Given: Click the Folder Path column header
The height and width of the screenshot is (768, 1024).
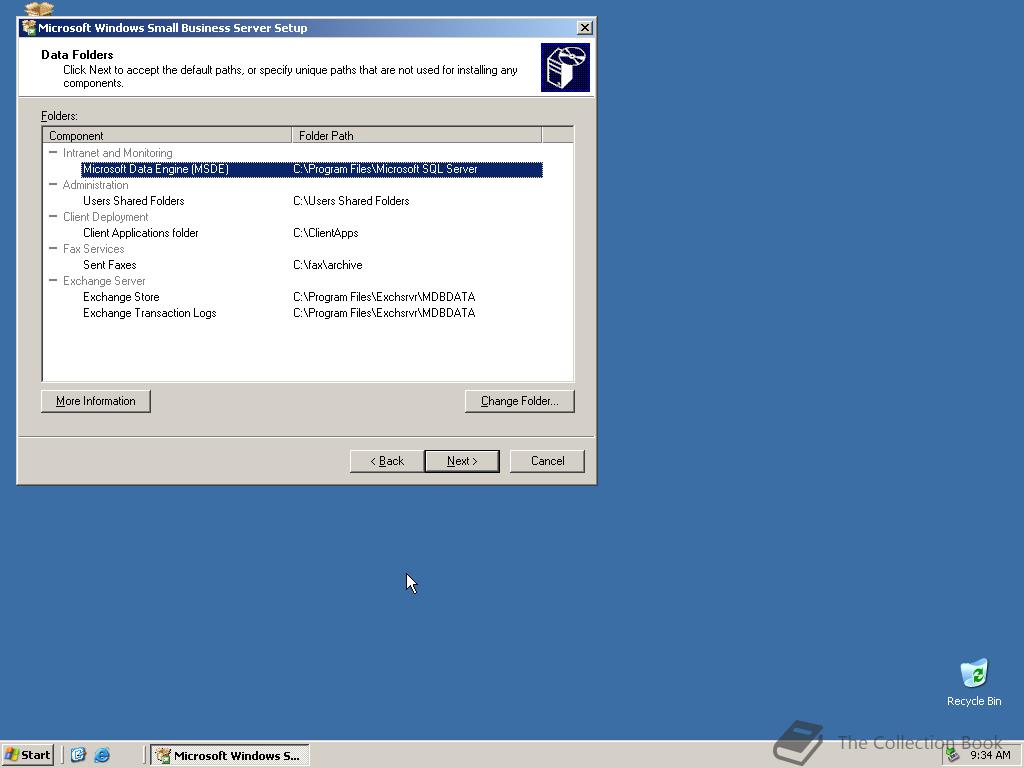Looking at the screenshot, I should pos(417,135).
